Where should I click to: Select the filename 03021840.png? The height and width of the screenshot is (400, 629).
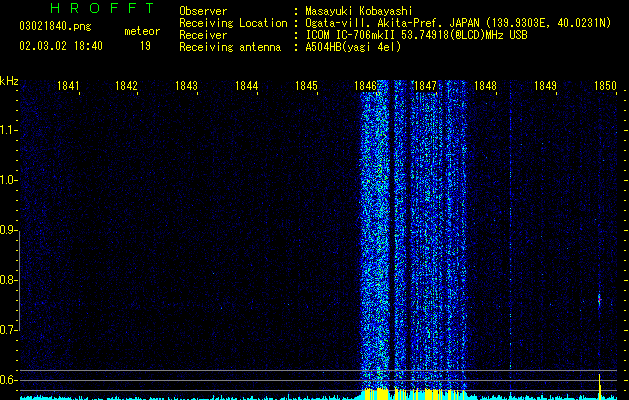click(x=55, y=27)
